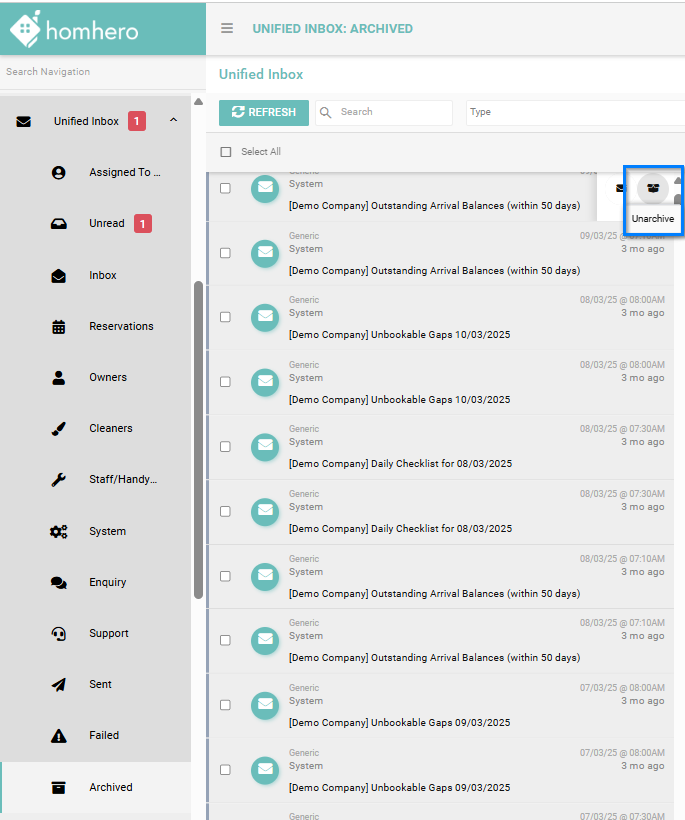Click the envelope icon beside Unarchive
The image size is (685, 820).
pos(621,188)
